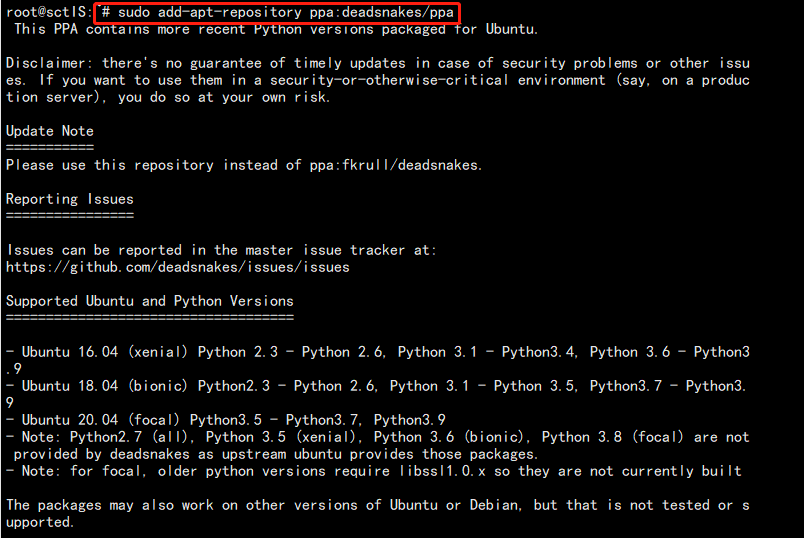Click the "Update Note" heading
Viewport: 804px width, 538px height.
pos(49,131)
